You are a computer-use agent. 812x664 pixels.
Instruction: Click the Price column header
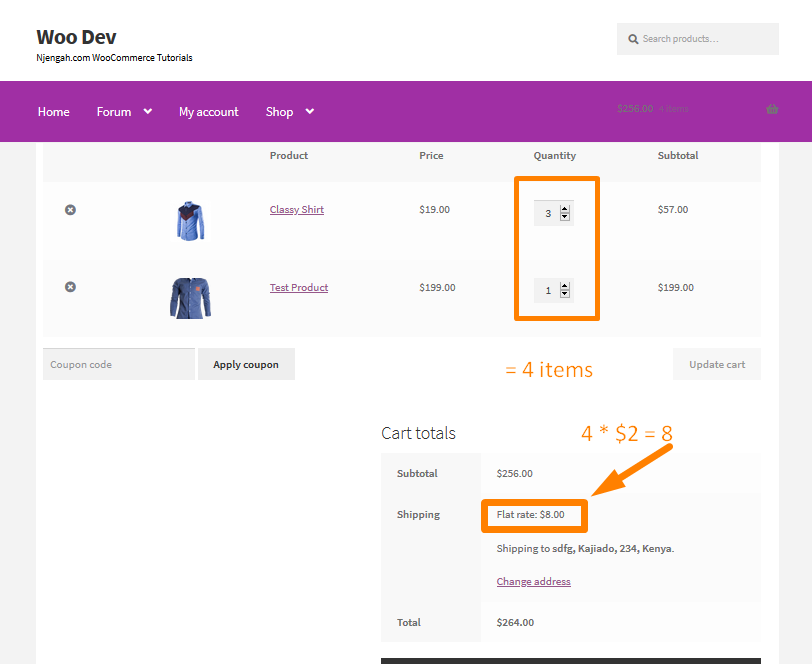pos(431,155)
